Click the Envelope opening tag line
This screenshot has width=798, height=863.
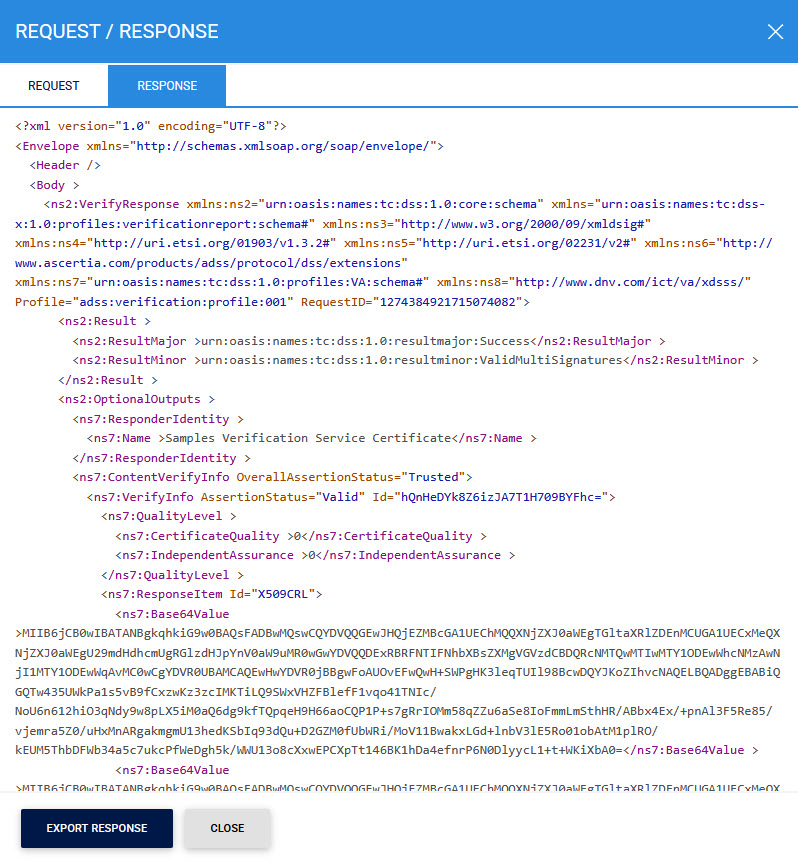pos(229,146)
